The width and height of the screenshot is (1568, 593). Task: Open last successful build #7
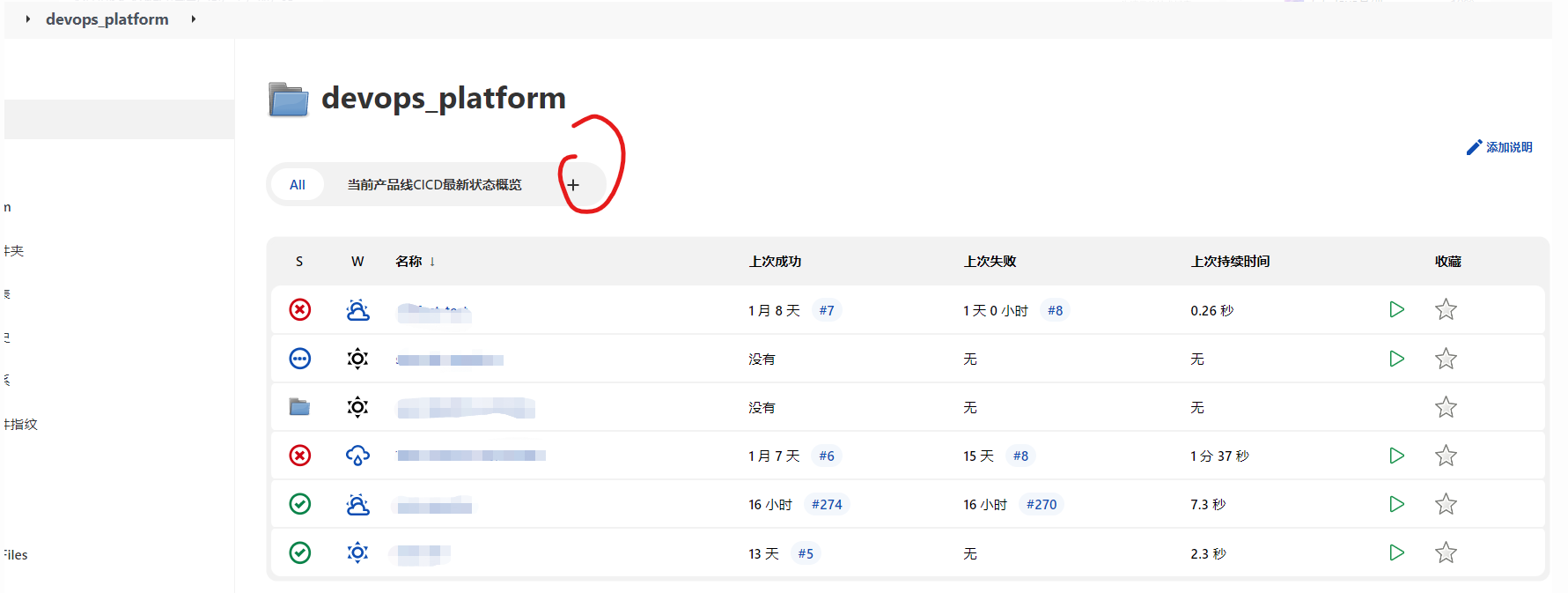(x=826, y=310)
